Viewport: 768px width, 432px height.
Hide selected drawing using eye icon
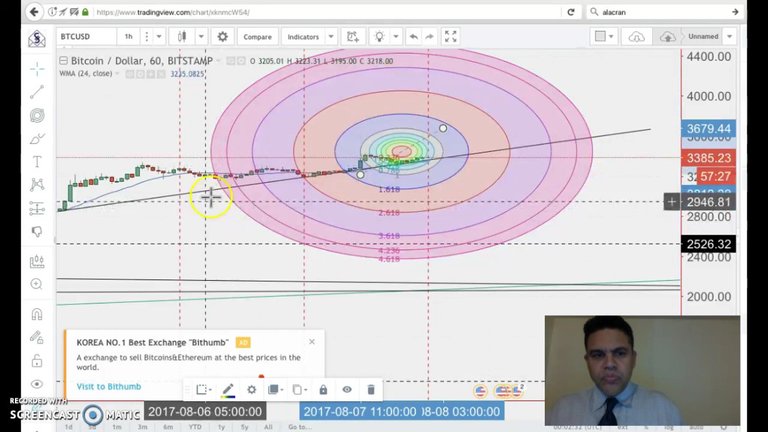click(347, 390)
